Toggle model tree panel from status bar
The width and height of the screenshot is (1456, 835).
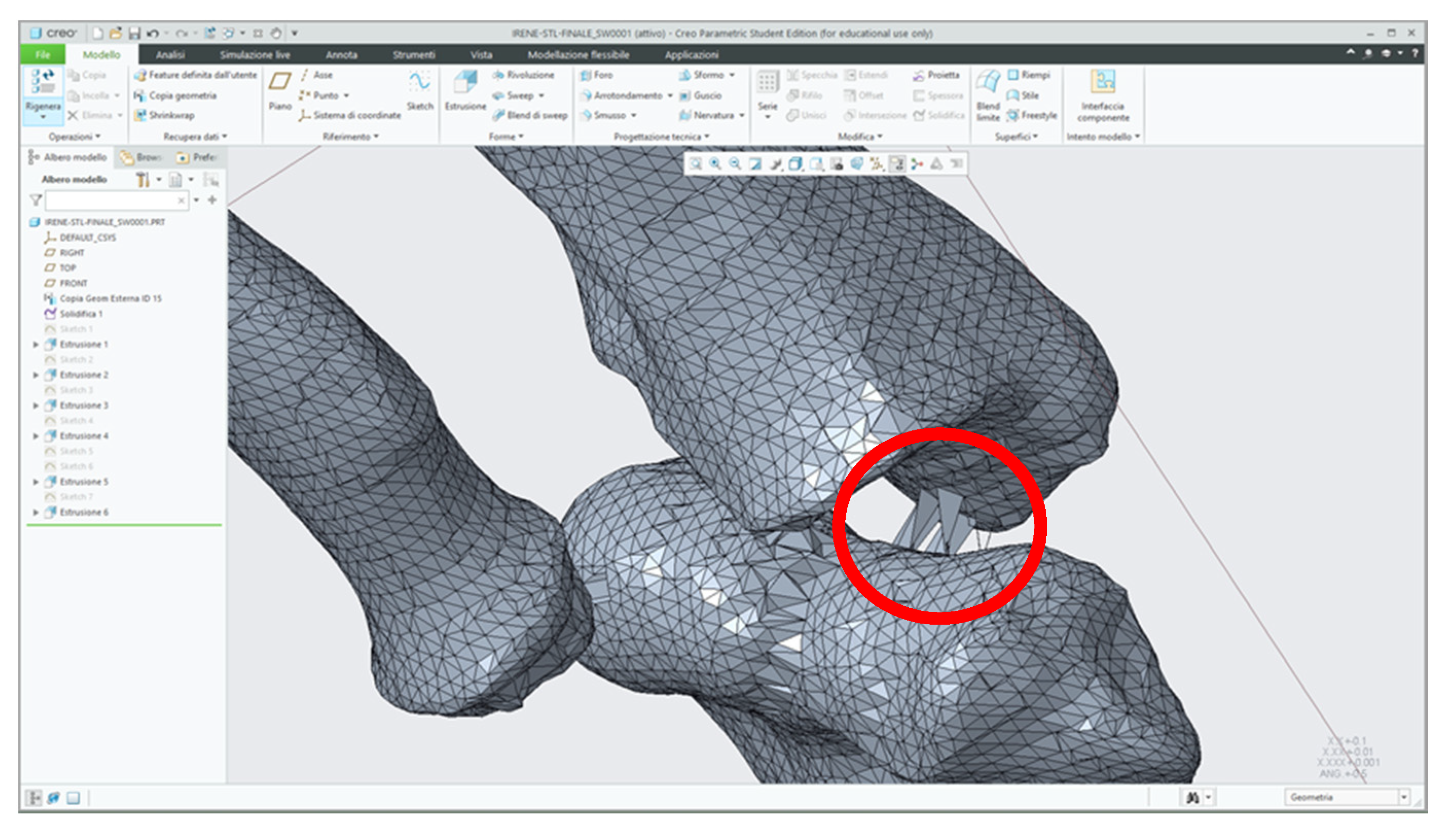coord(34,798)
